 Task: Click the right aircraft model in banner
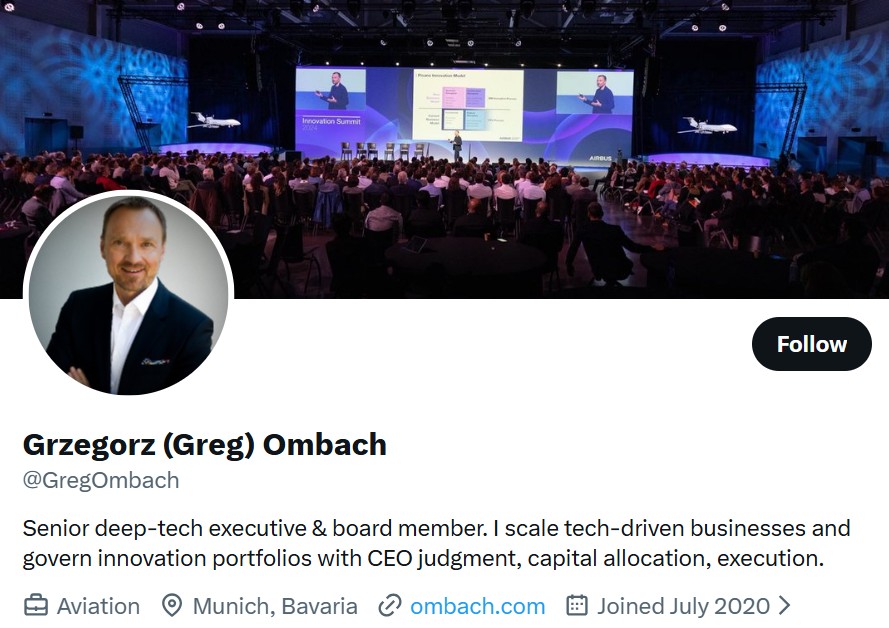(707, 126)
